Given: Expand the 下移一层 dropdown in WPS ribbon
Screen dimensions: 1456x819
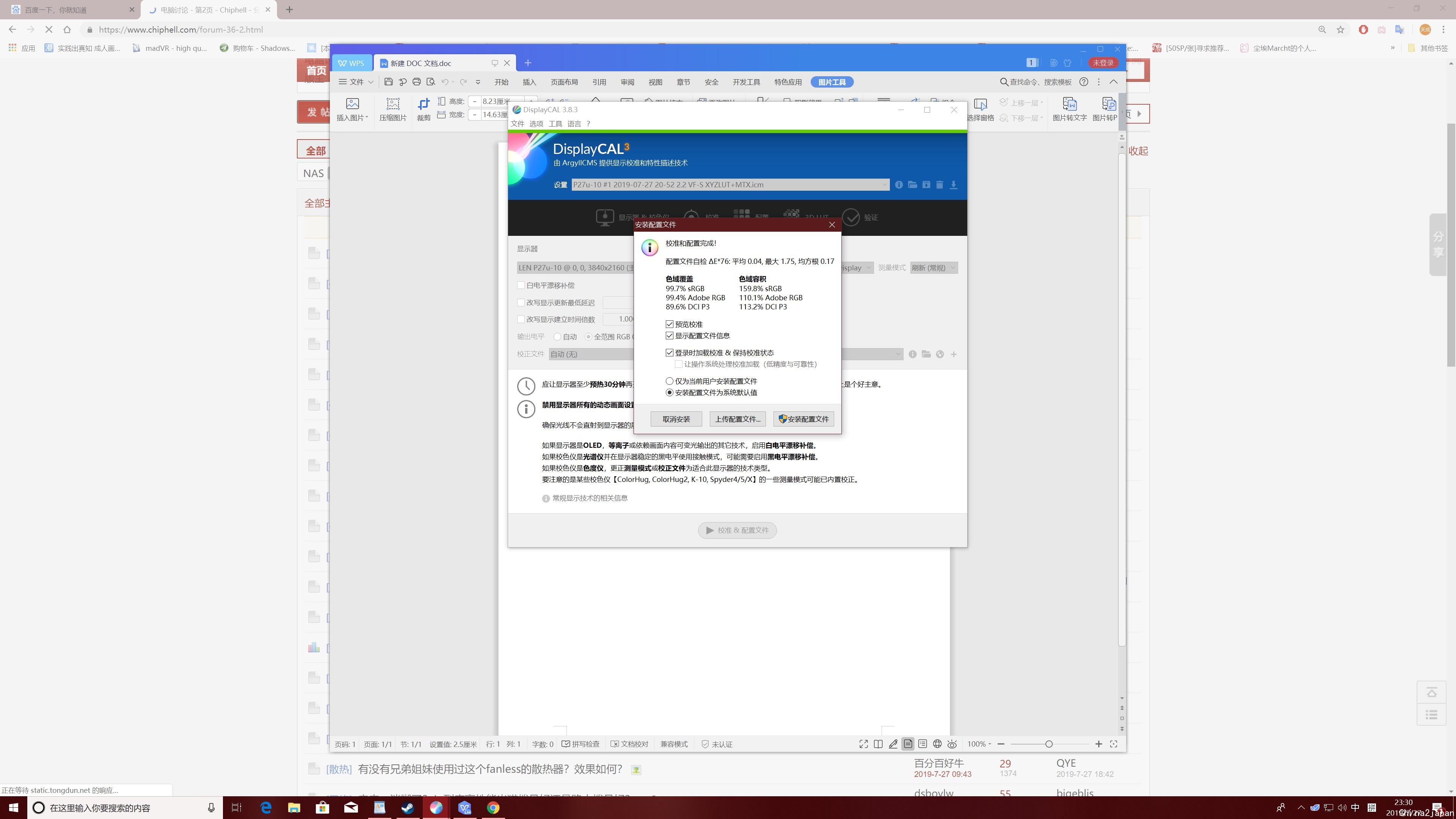Looking at the screenshot, I should tap(1042, 118).
